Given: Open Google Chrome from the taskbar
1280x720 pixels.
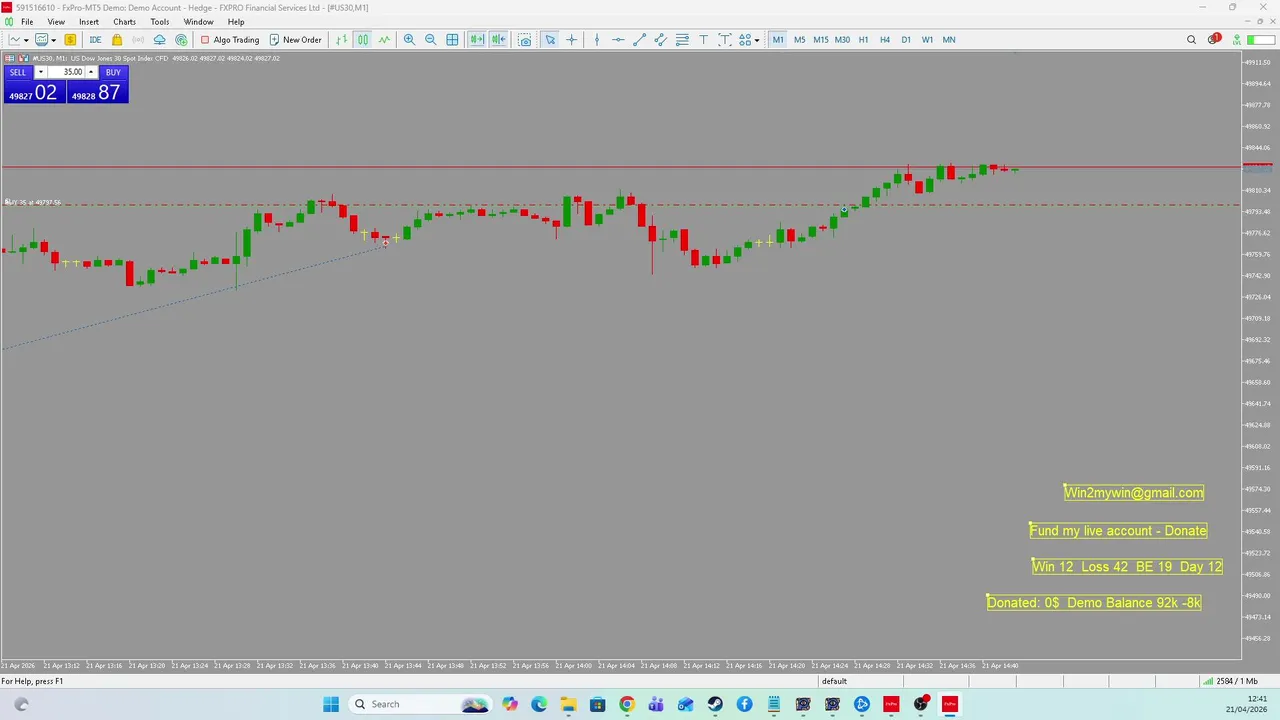Looking at the screenshot, I should point(626,704).
